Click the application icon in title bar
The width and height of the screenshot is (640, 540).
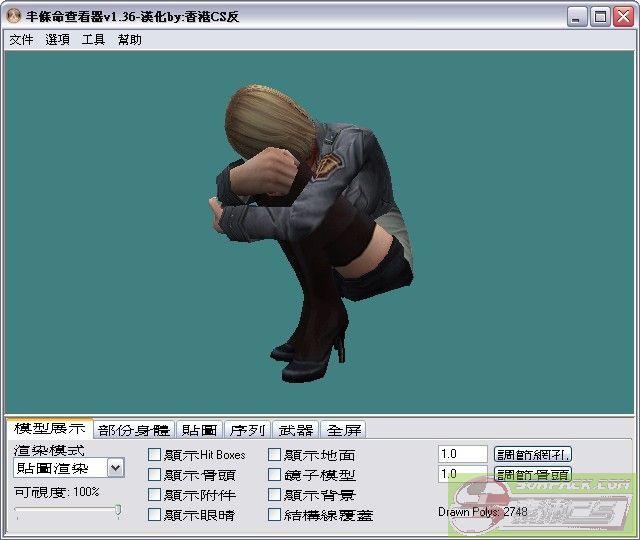[14, 16]
